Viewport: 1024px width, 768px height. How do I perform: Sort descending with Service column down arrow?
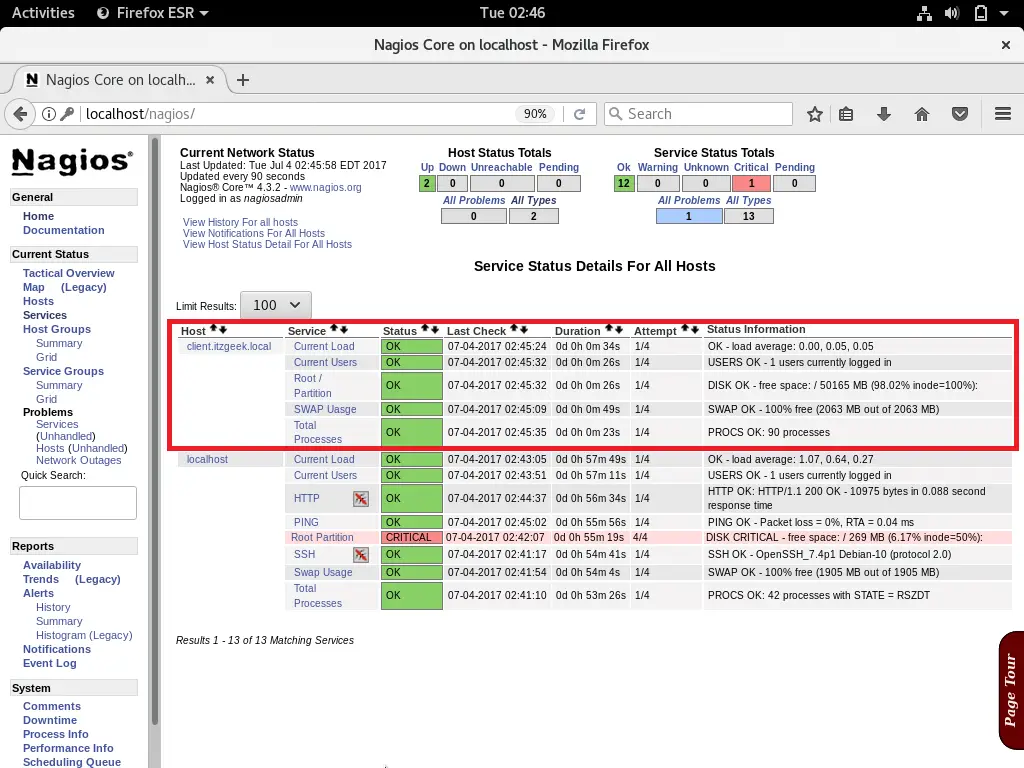tap(344, 329)
